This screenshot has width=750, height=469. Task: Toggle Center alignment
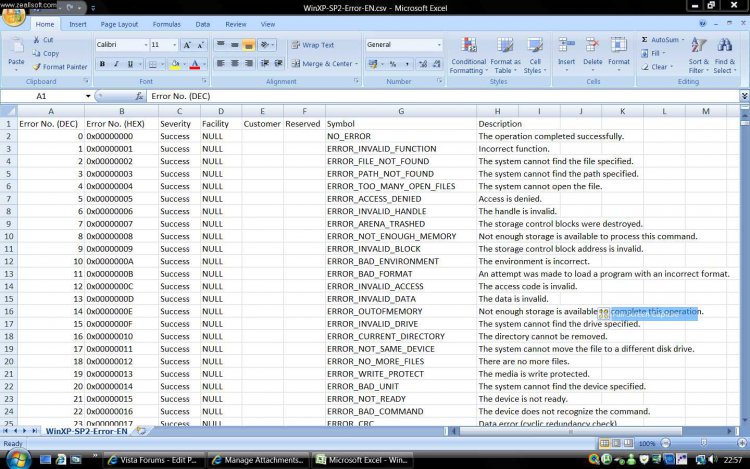[235, 64]
